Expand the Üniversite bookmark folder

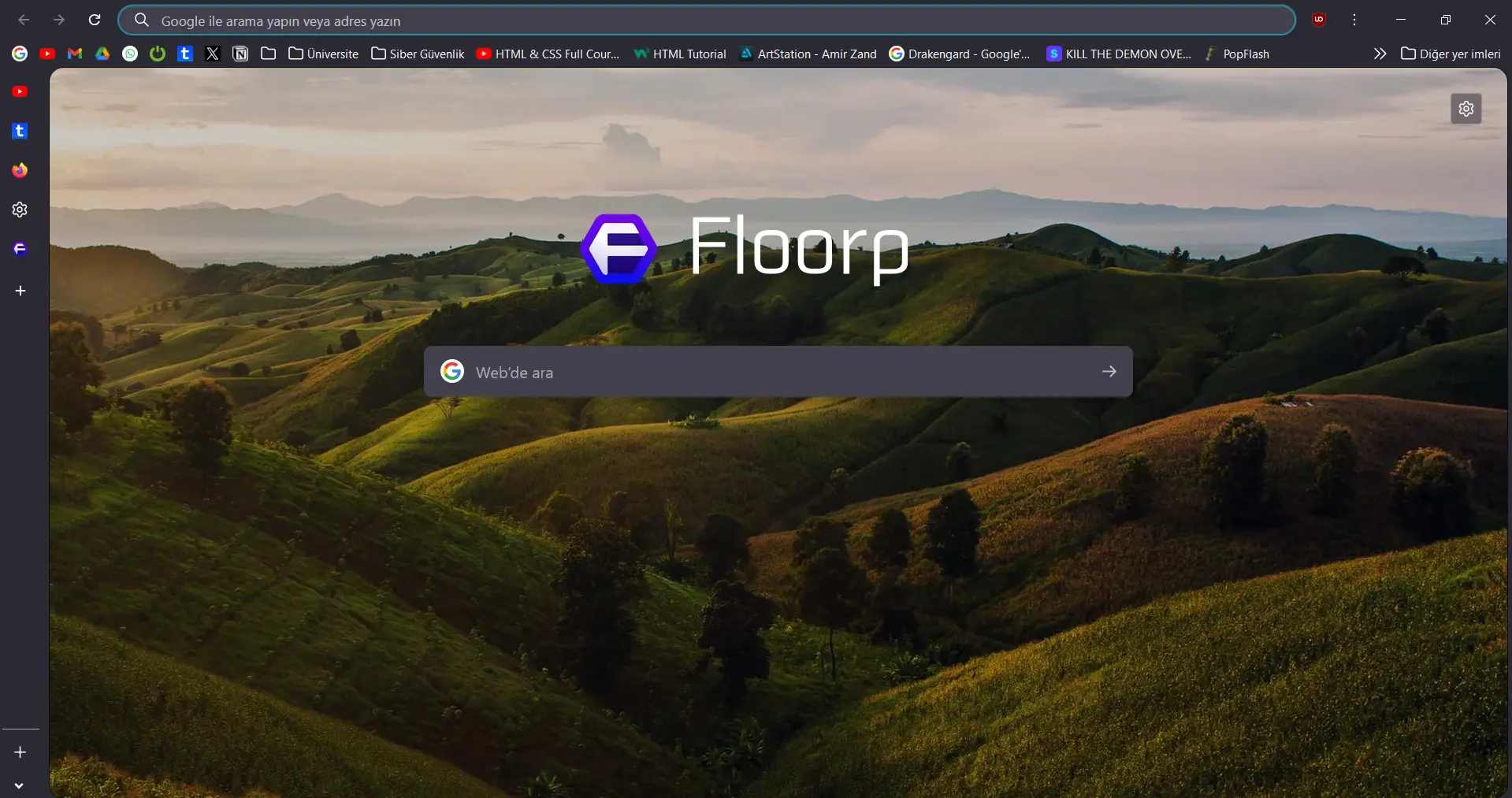pyautogui.click(x=323, y=54)
